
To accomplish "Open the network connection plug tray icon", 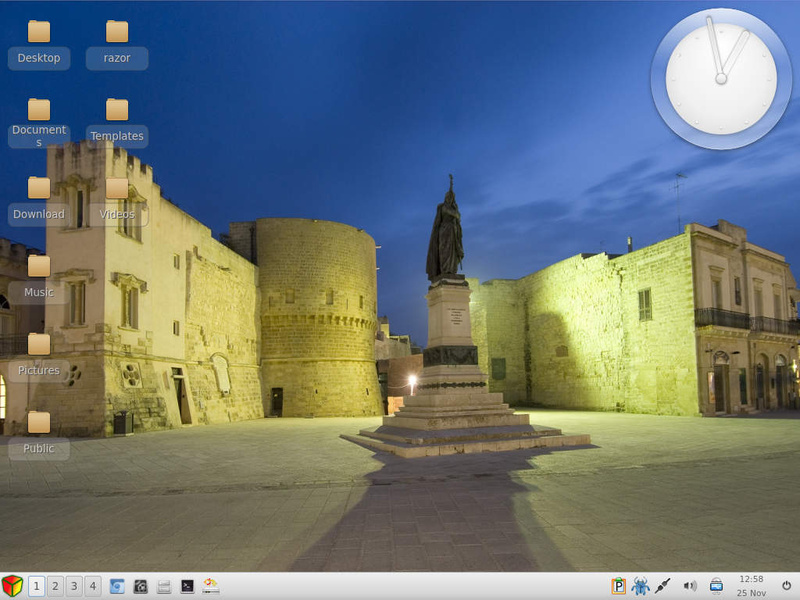I will click(663, 586).
